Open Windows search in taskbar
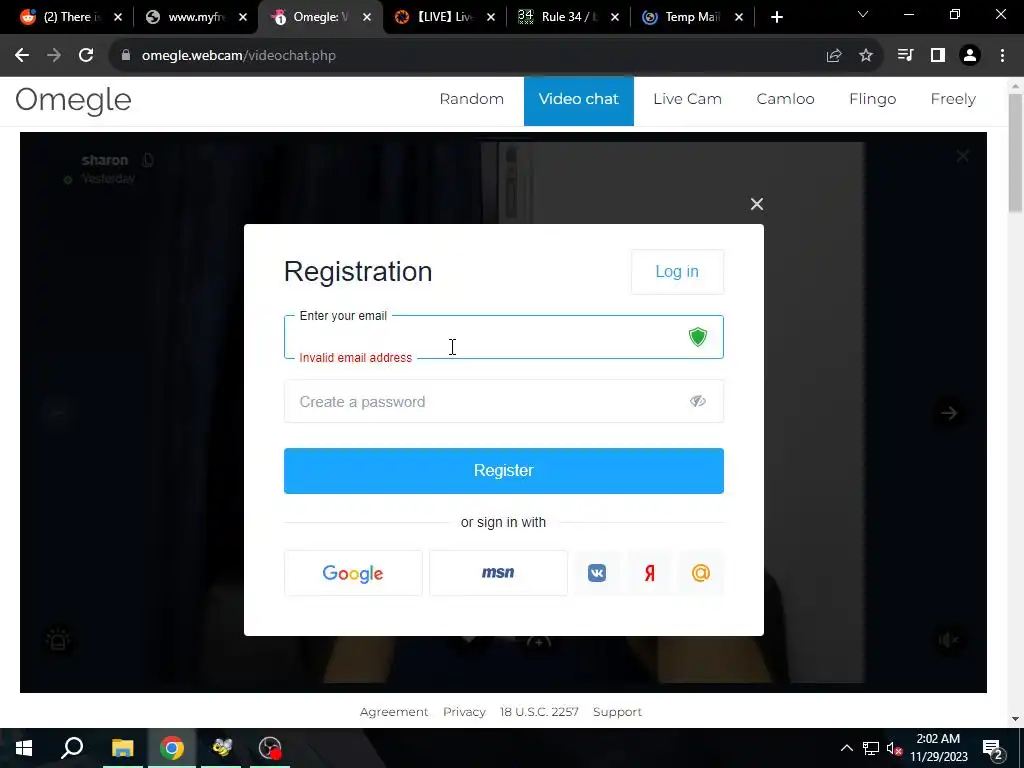Screen dimensions: 1024x768 coord(72,748)
